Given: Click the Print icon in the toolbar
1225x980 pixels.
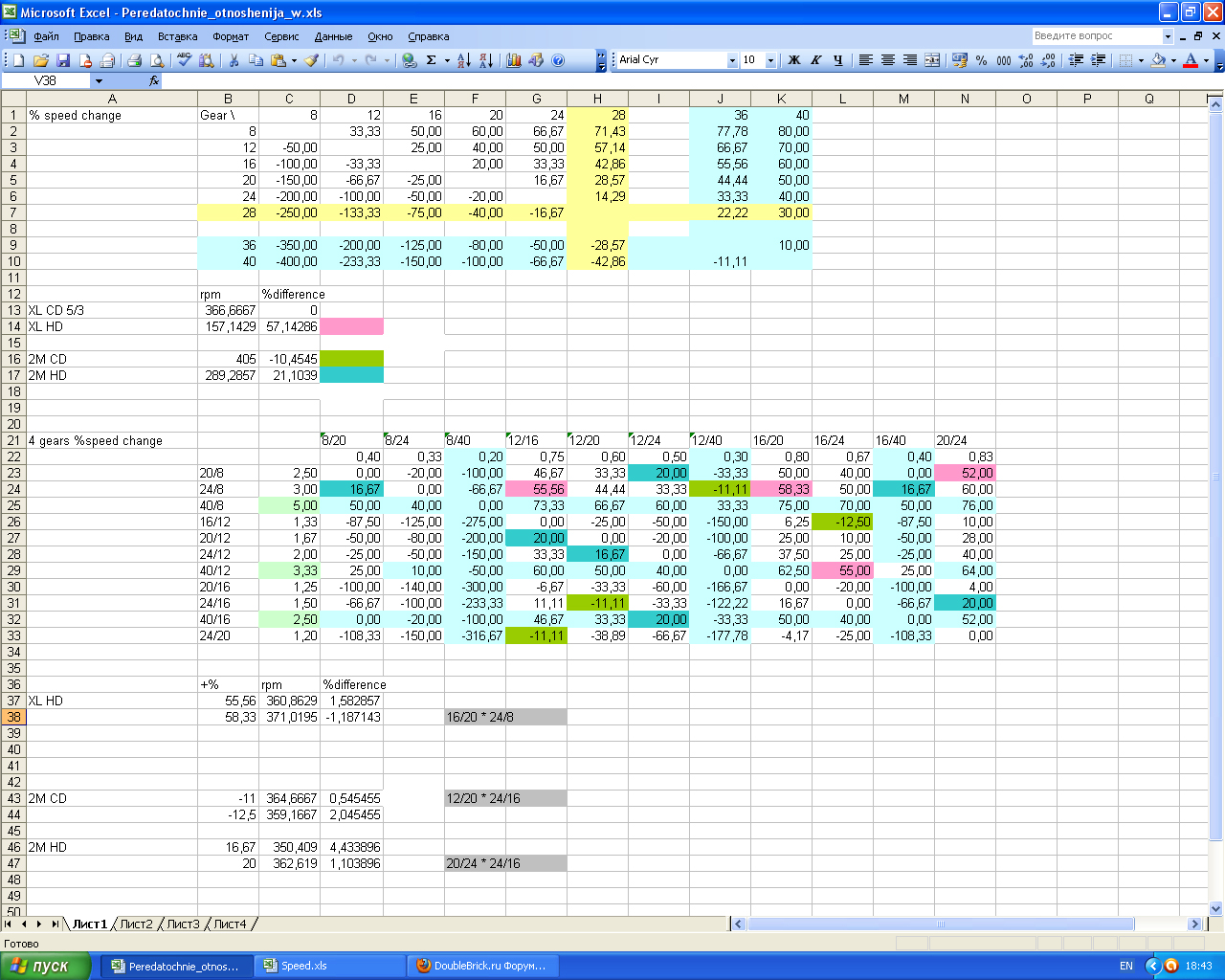Looking at the screenshot, I should pos(134,60).
